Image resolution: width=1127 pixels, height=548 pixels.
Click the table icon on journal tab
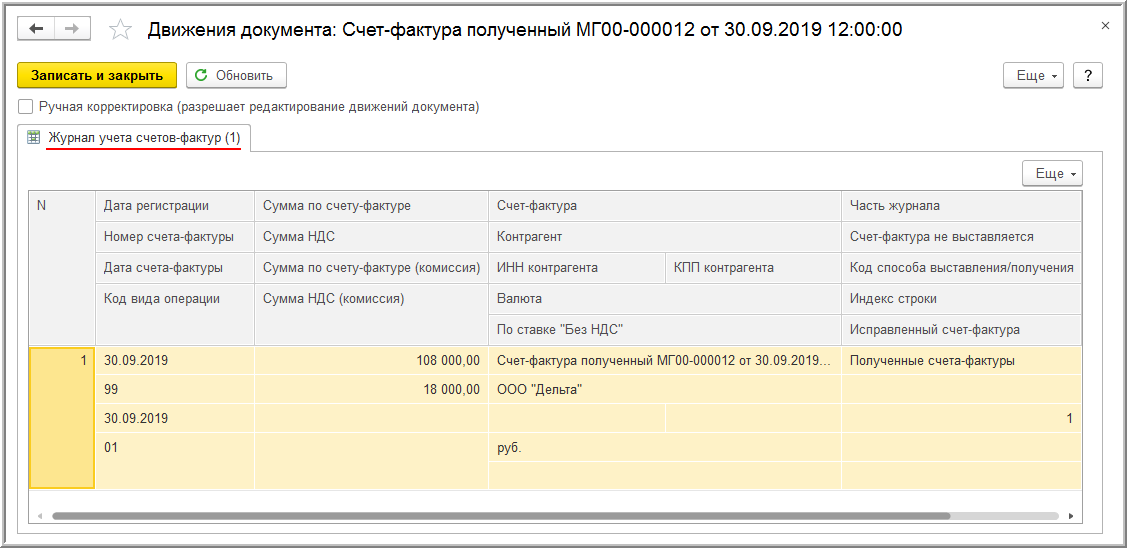(34, 137)
